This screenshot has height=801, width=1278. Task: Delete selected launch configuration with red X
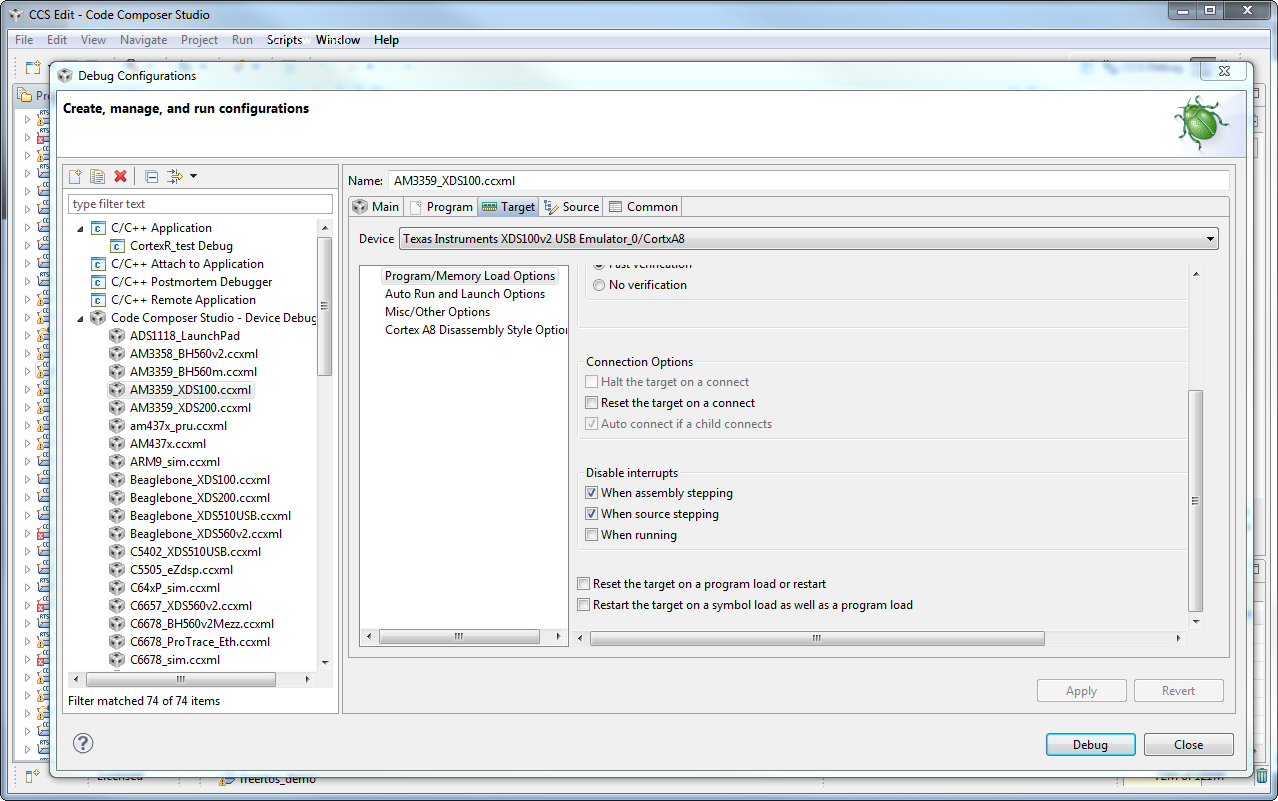(120, 176)
